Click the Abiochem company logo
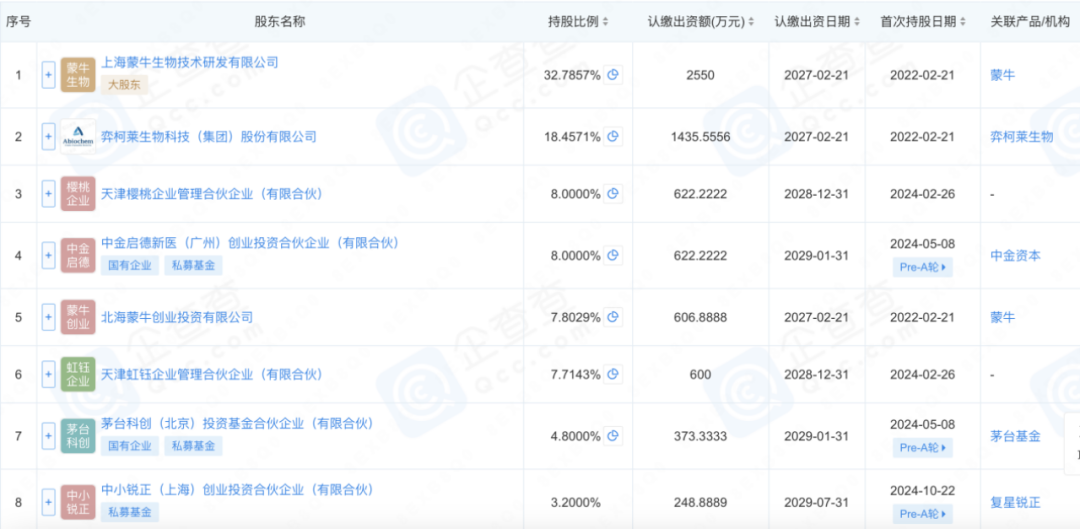The width and height of the screenshot is (1080, 529). pos(78,136)
